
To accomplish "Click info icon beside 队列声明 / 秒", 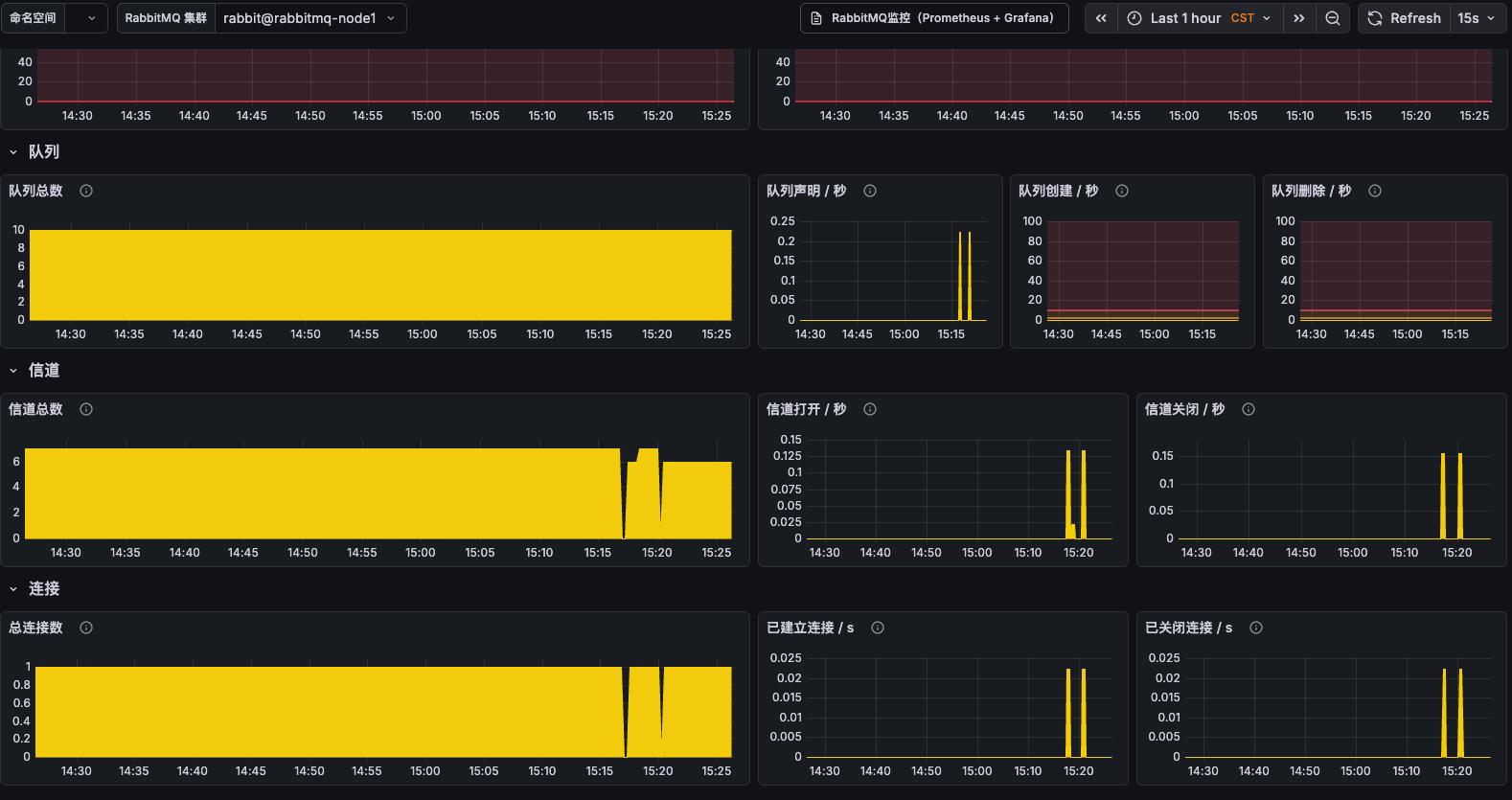I will pos(870,191).
